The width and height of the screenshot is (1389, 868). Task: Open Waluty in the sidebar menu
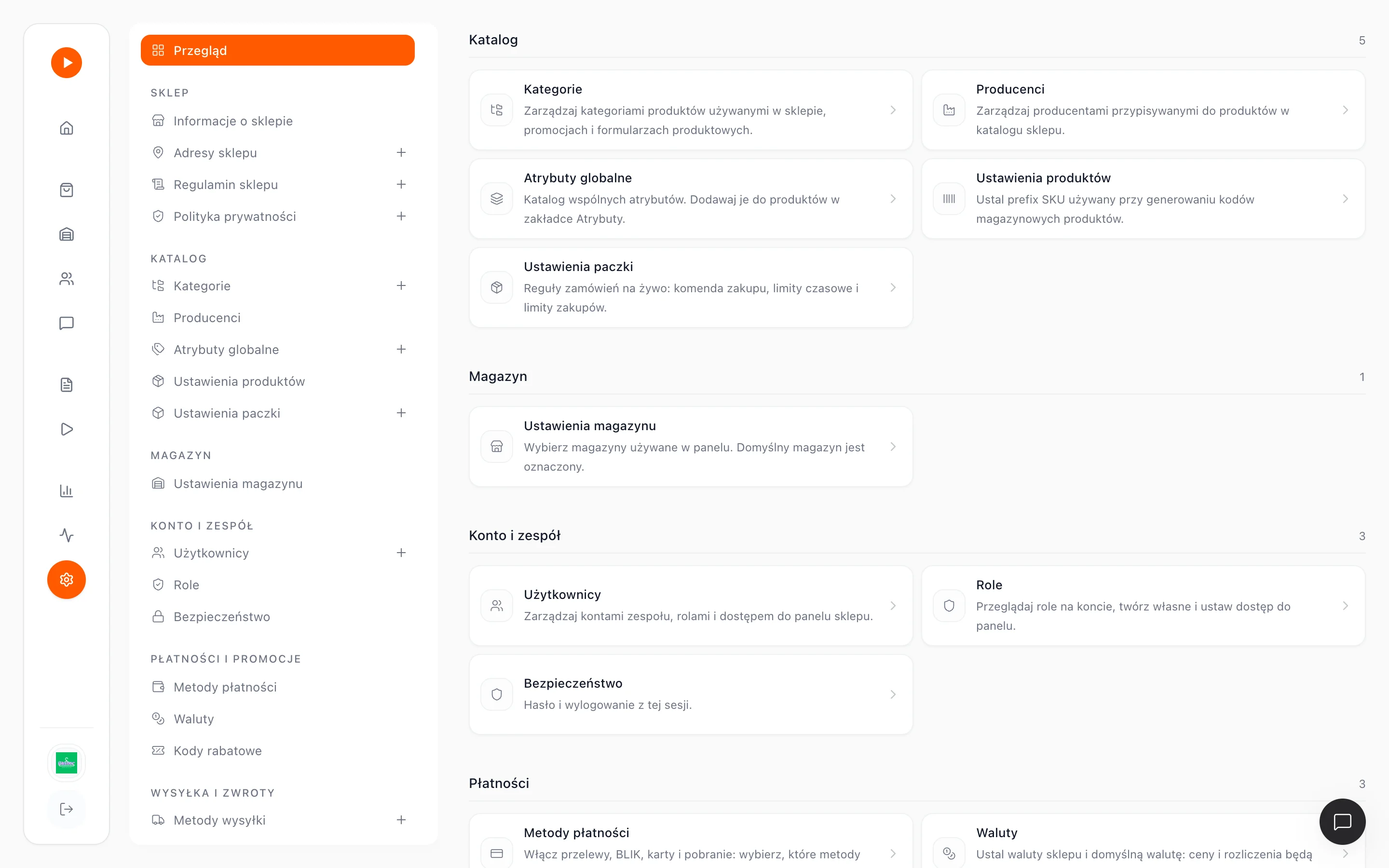pos(278,719)
